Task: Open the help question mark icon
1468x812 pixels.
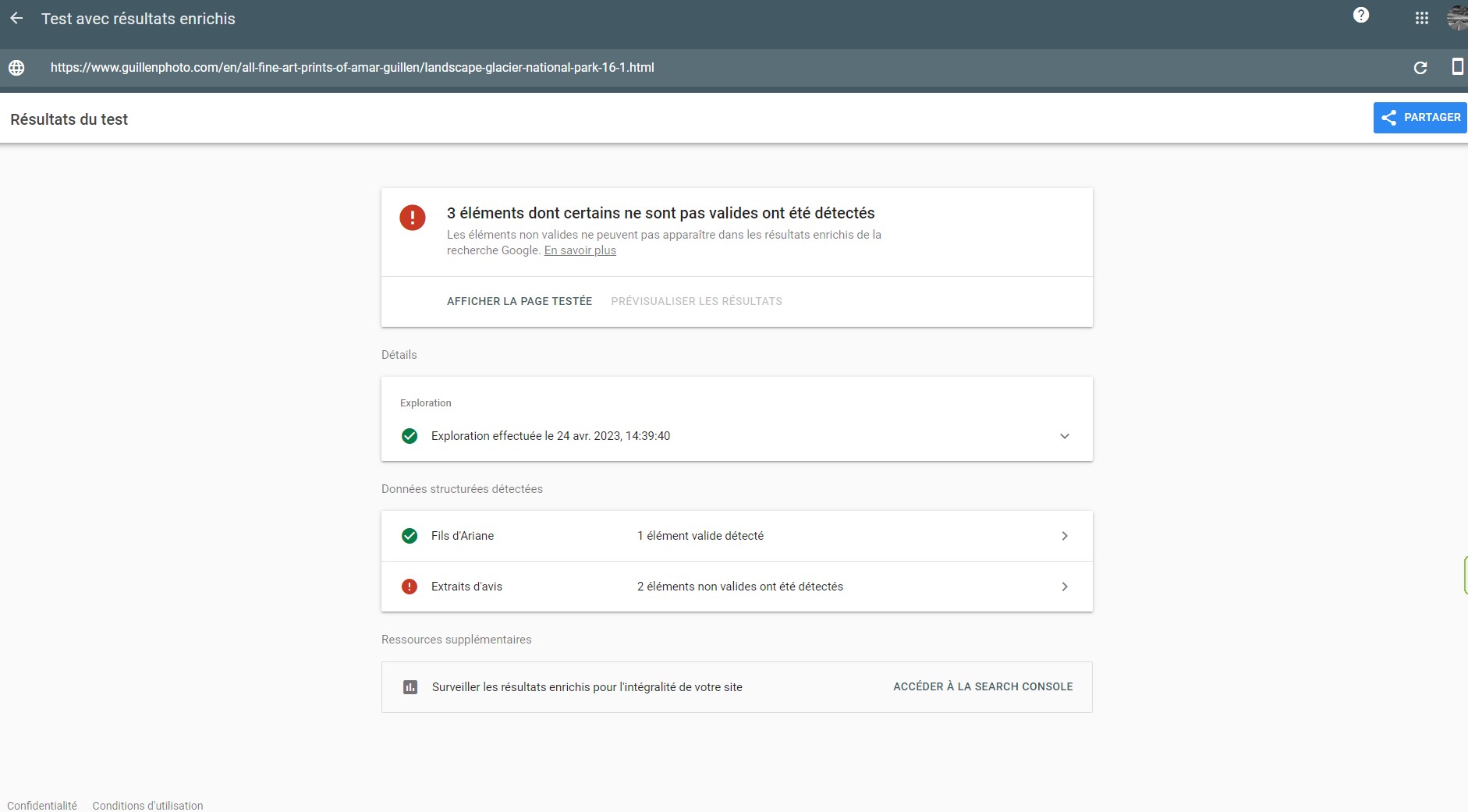Action: tap(1361, 16)
